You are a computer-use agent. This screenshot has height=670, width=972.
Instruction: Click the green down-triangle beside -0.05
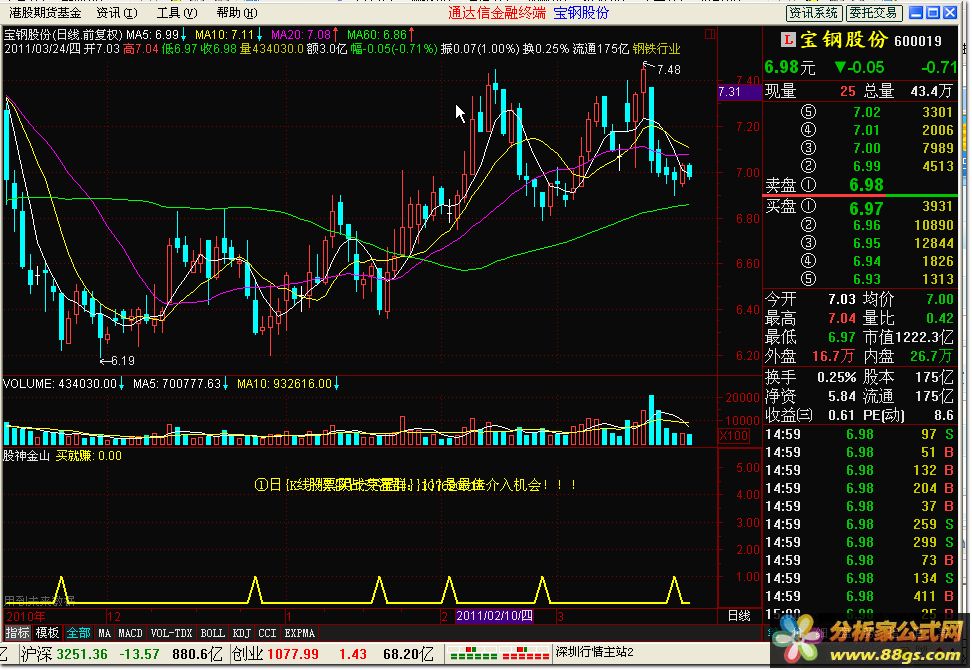pos(841,67)
